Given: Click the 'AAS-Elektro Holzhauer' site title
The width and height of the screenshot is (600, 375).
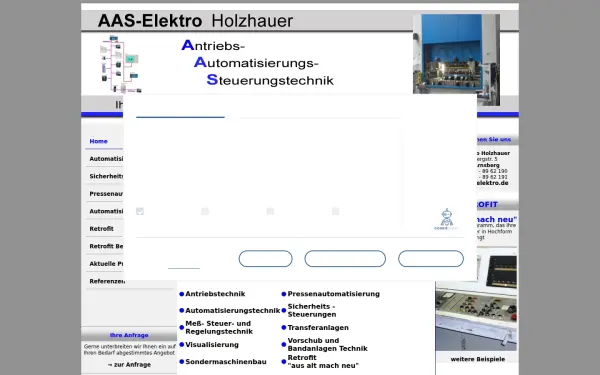Looking at the screenshot, I should [195, 21].
